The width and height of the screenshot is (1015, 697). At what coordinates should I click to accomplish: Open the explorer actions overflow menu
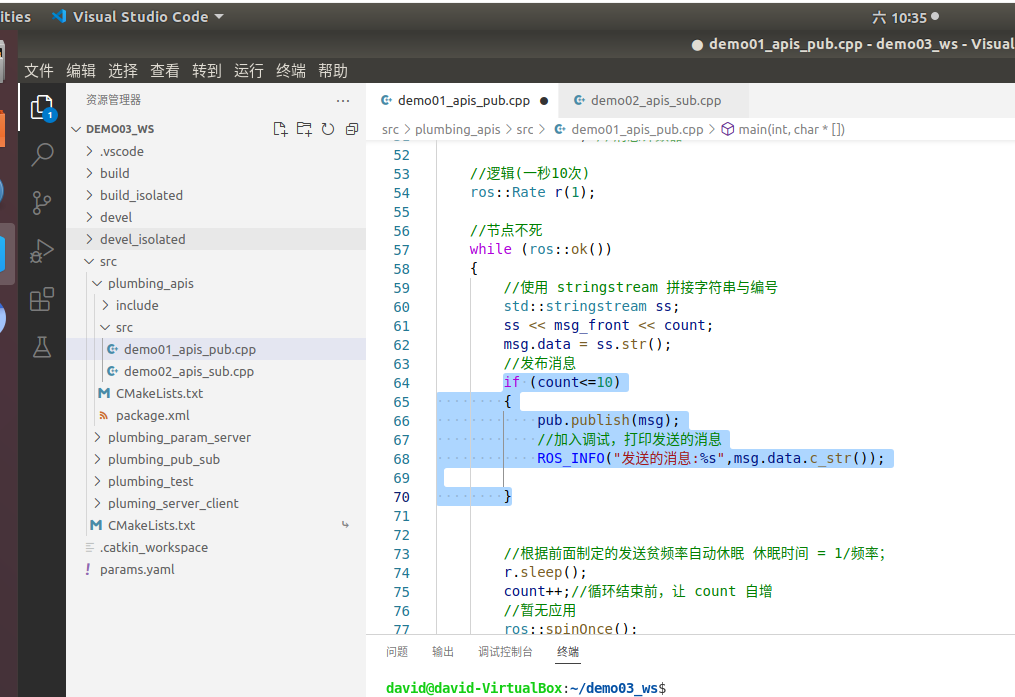point(343,100)
